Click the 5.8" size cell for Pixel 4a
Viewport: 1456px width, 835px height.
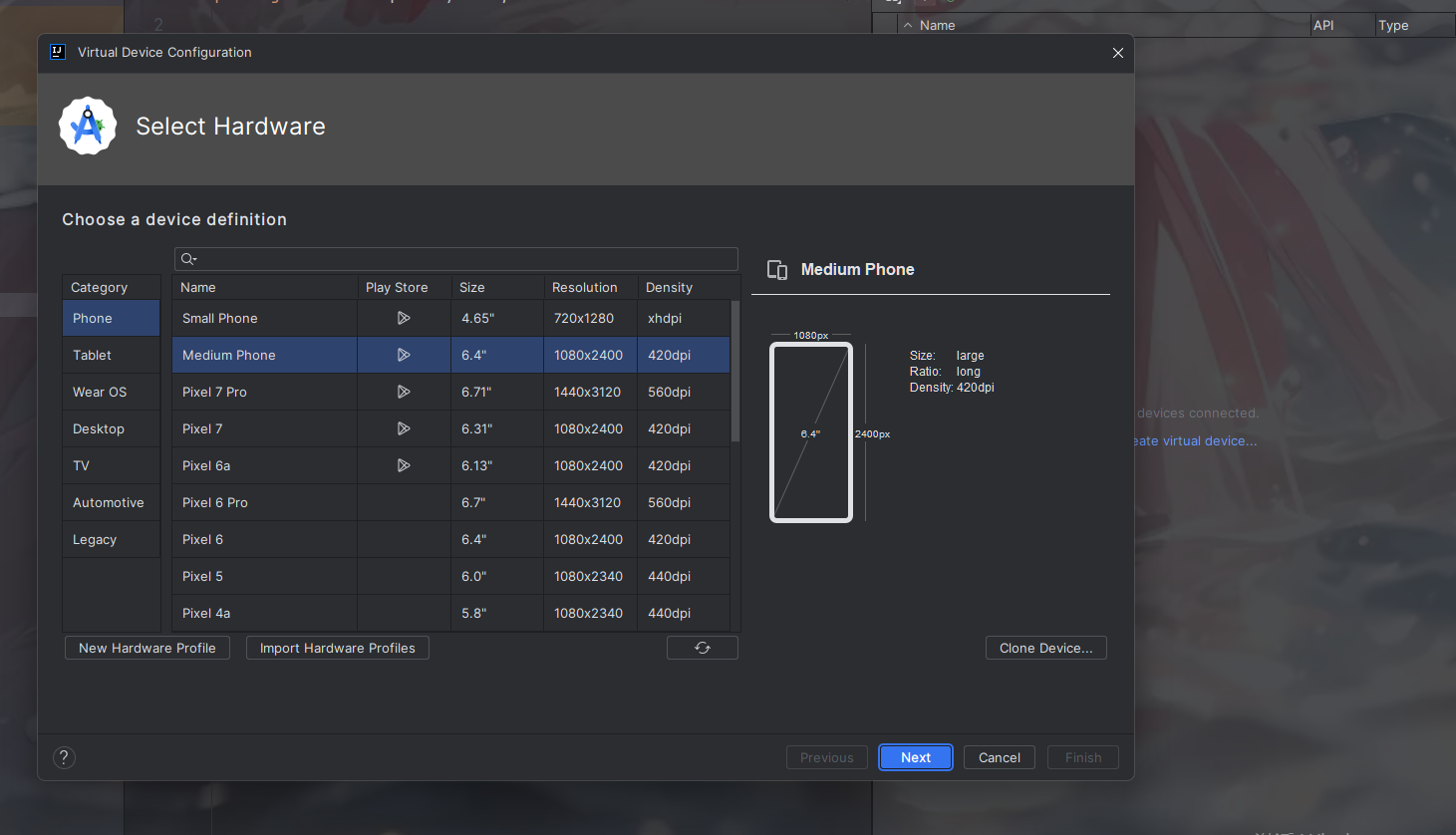[497, 613]
